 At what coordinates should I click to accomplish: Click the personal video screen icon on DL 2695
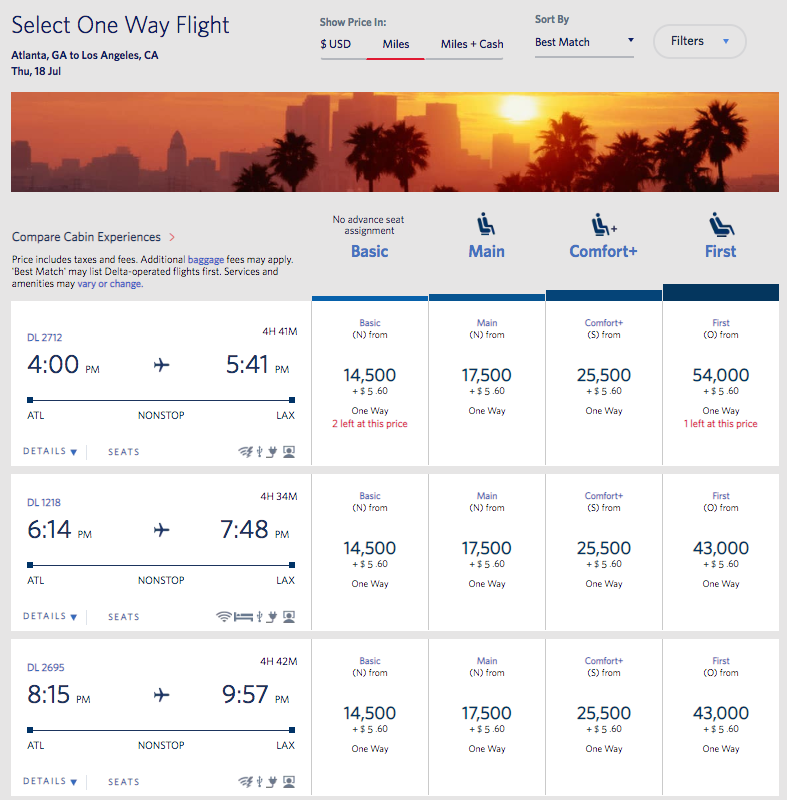pyautogui.click(x=289, y=782)
